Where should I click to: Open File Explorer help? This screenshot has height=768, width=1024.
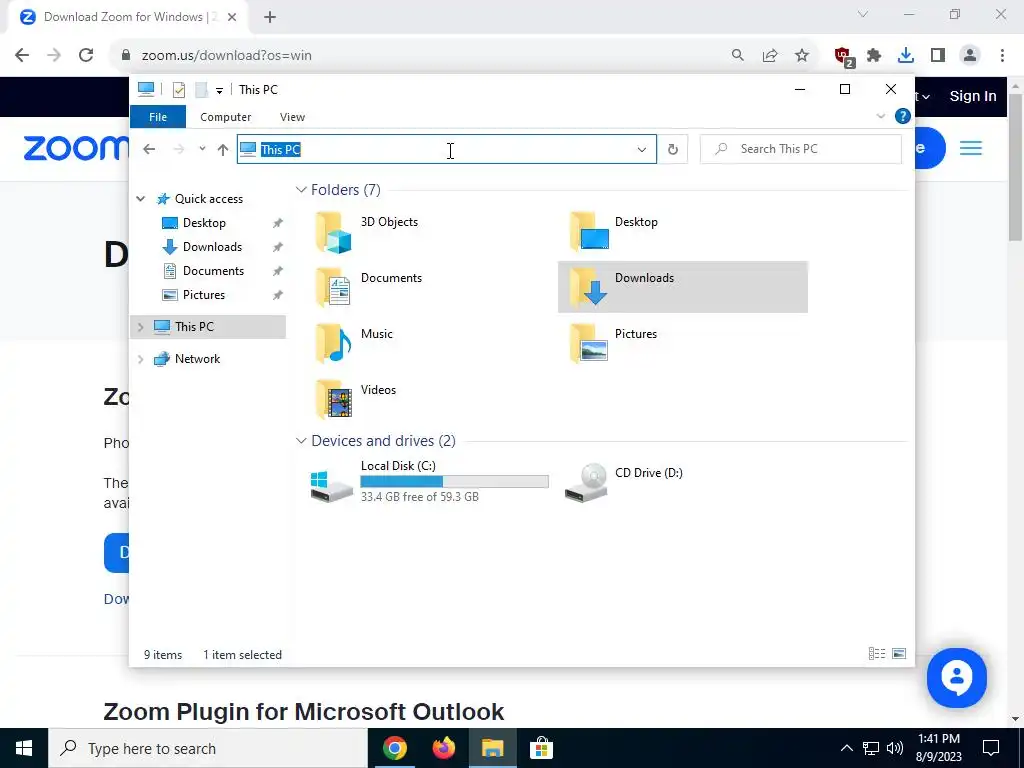[x=903, y=116]
